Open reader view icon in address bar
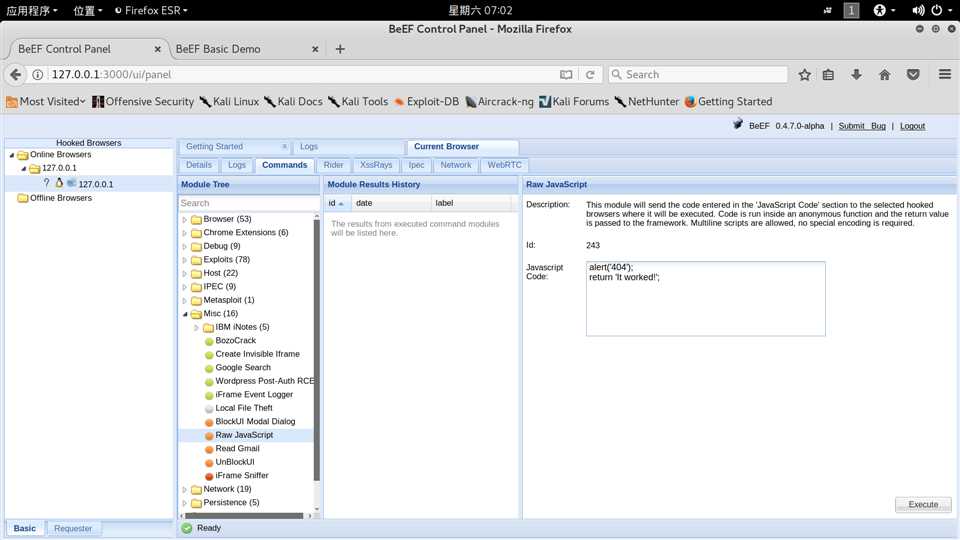960x540 pixels. tap(566, 75)
